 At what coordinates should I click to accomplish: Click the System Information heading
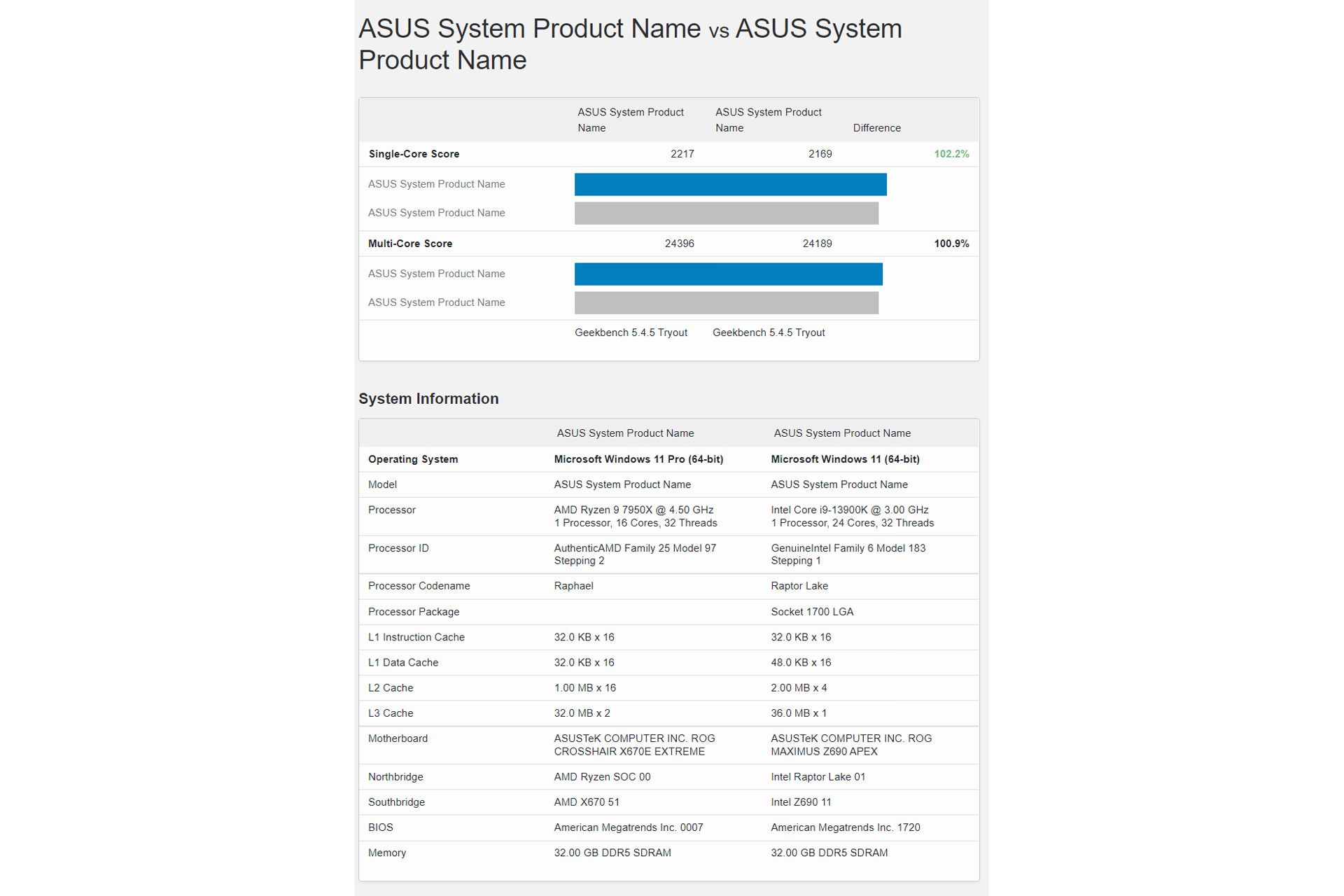[428, 398]
